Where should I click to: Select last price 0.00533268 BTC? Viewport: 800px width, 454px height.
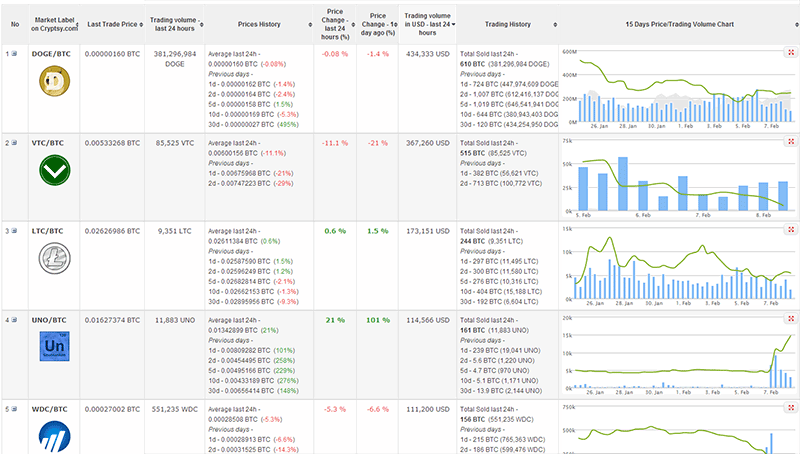[x=112, y=143]
